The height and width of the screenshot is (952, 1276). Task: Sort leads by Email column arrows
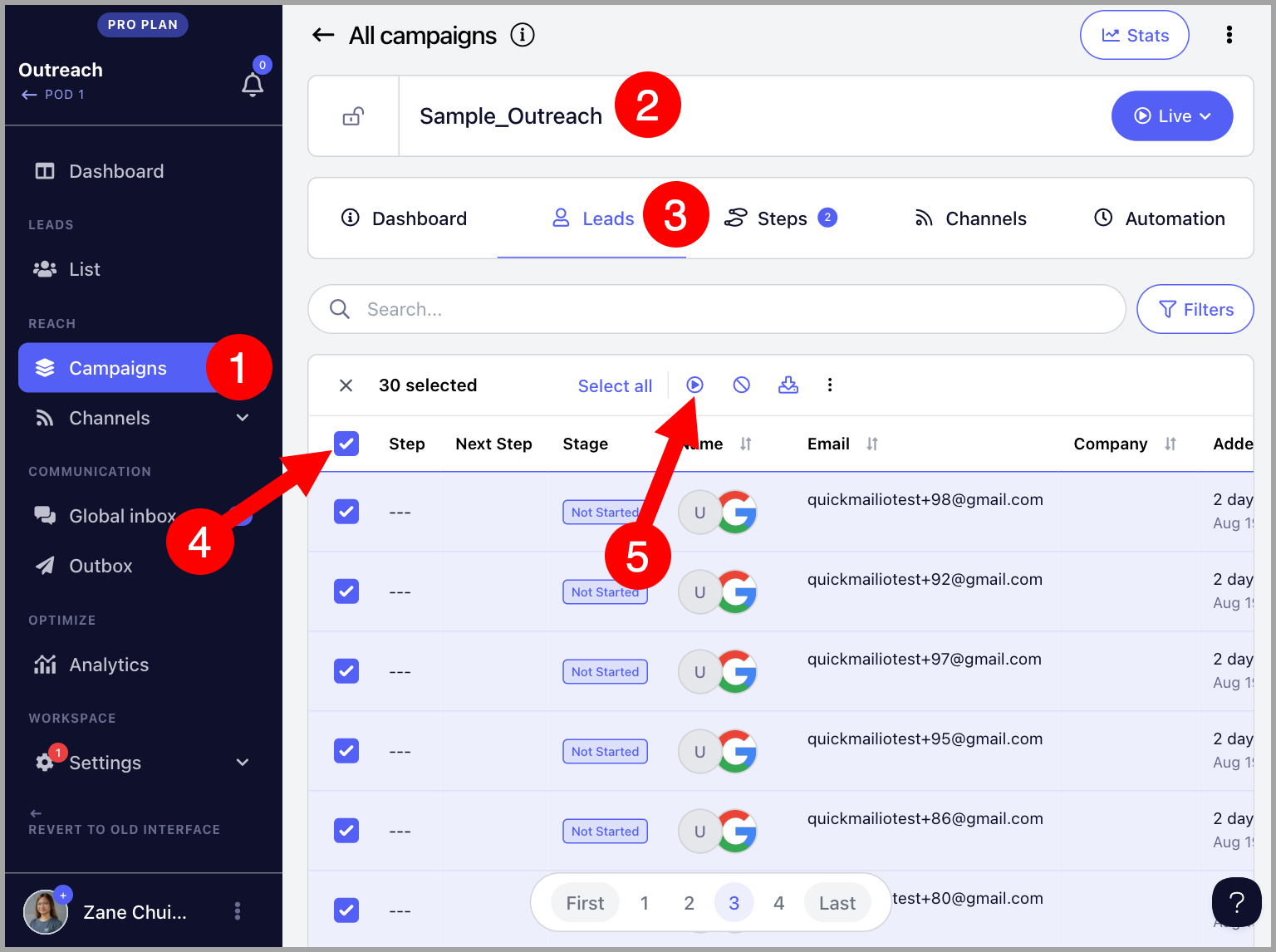click(872, 444)
